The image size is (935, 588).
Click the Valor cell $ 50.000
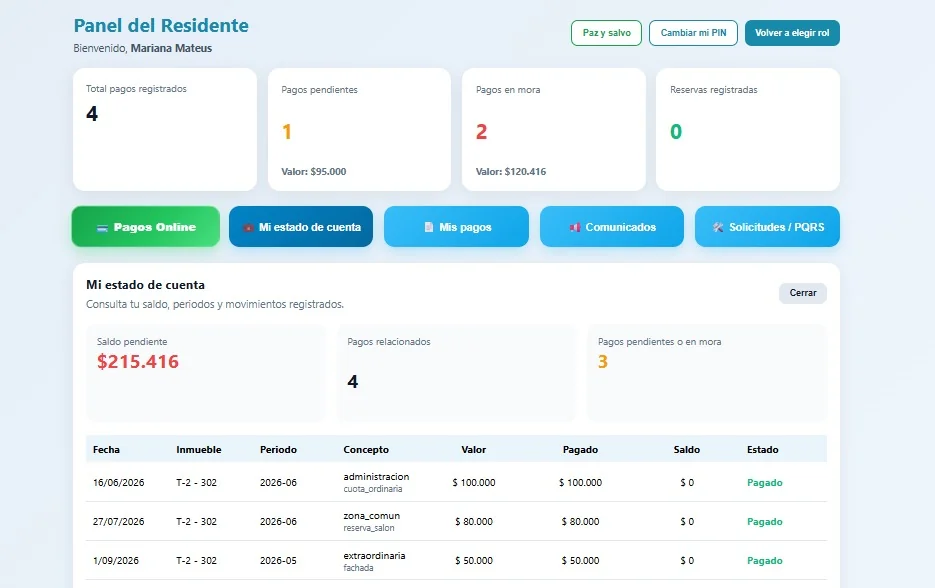pyautogui.click(x=474, y=561)
